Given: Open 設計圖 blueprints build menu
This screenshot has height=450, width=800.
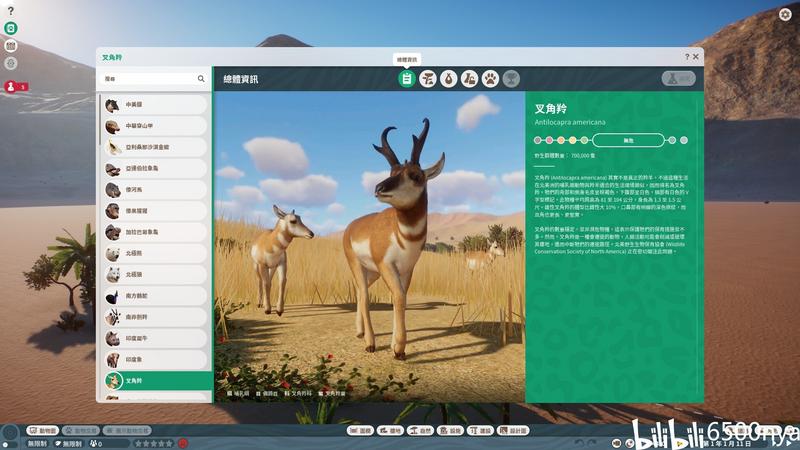Looking at the screenshot, I should pos(513,431).
